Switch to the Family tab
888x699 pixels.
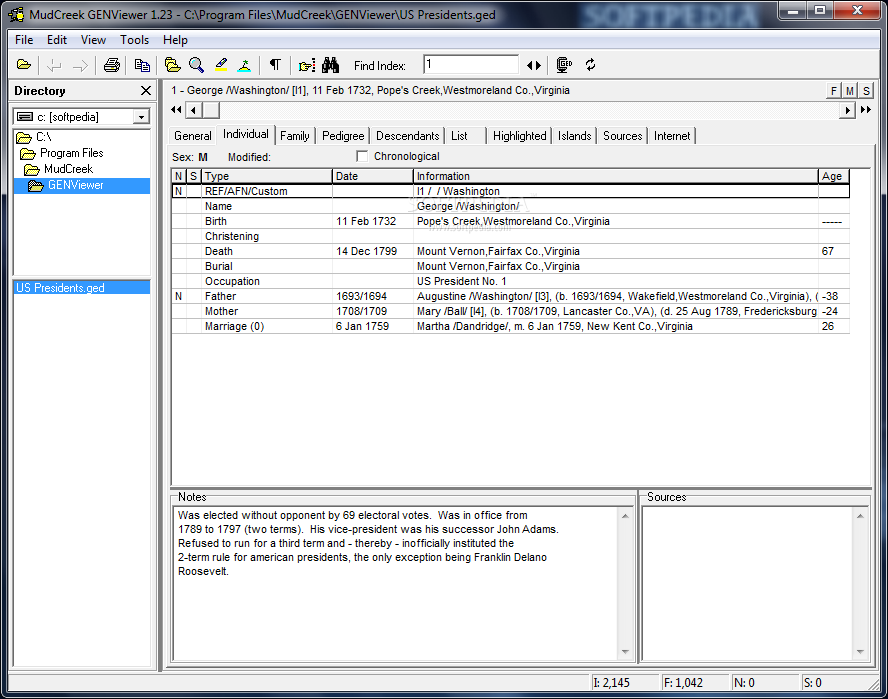click(294, 136)
